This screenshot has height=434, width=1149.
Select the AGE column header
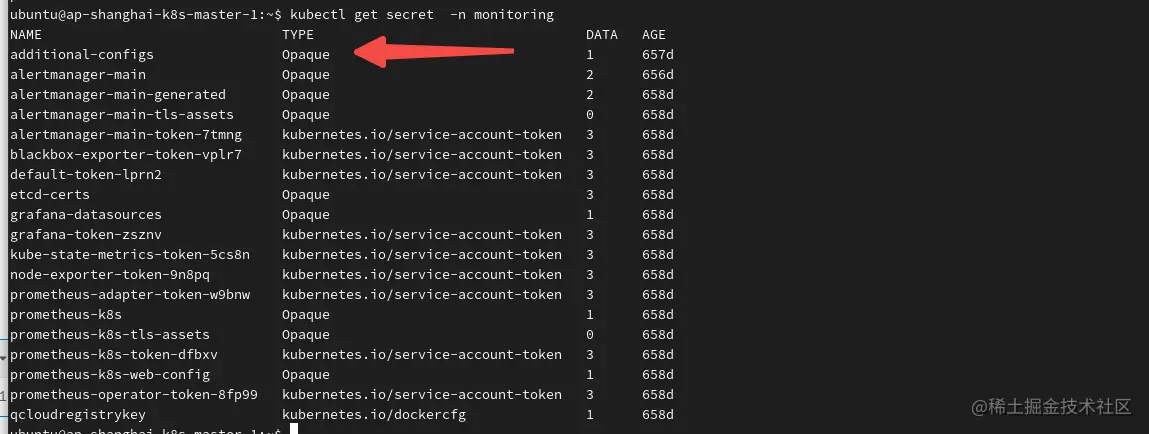pyautogui.click(x=654, y=34)
